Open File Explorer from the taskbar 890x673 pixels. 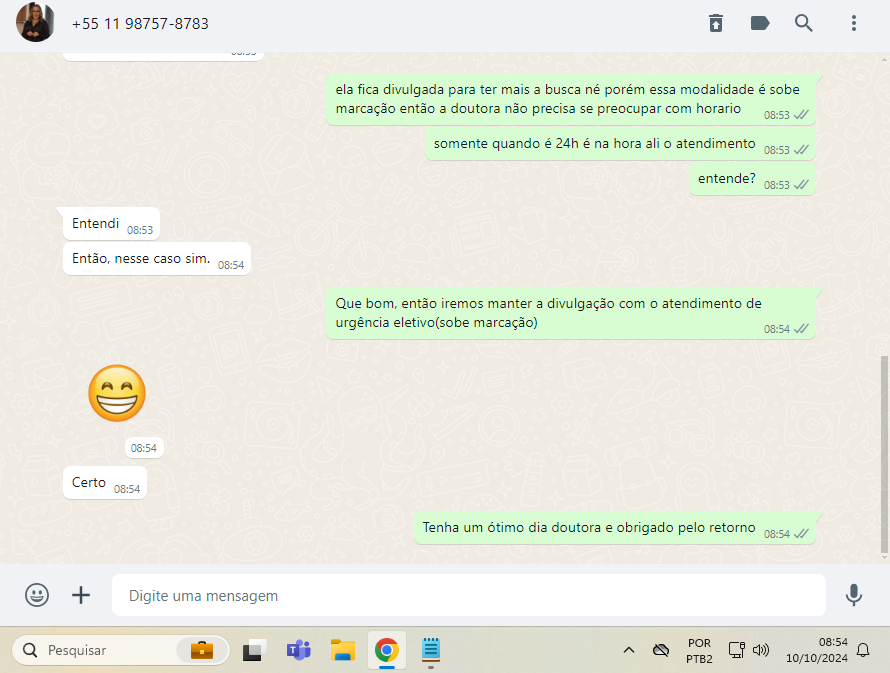(343, 650)
